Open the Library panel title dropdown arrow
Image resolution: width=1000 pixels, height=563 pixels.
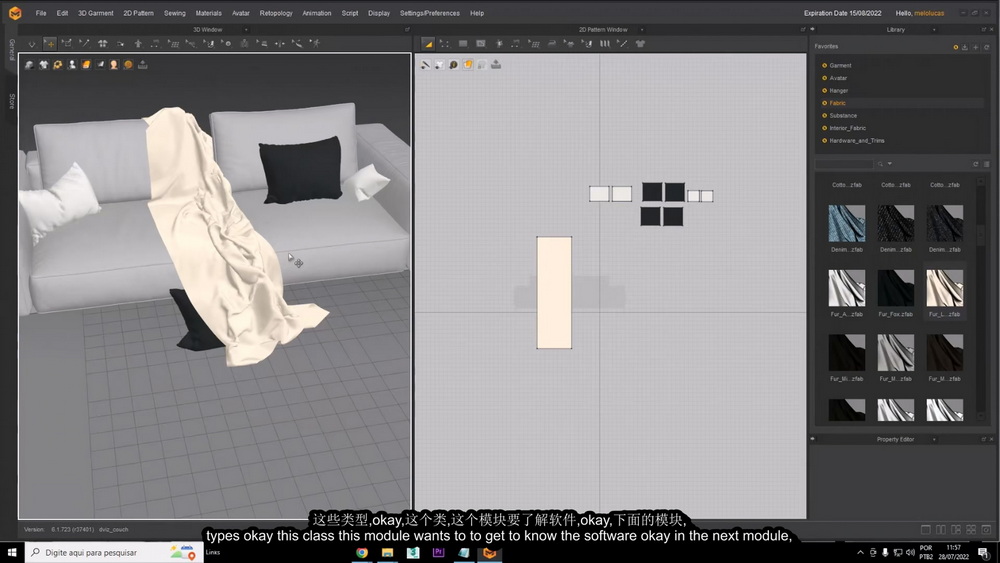pos(934,29)
